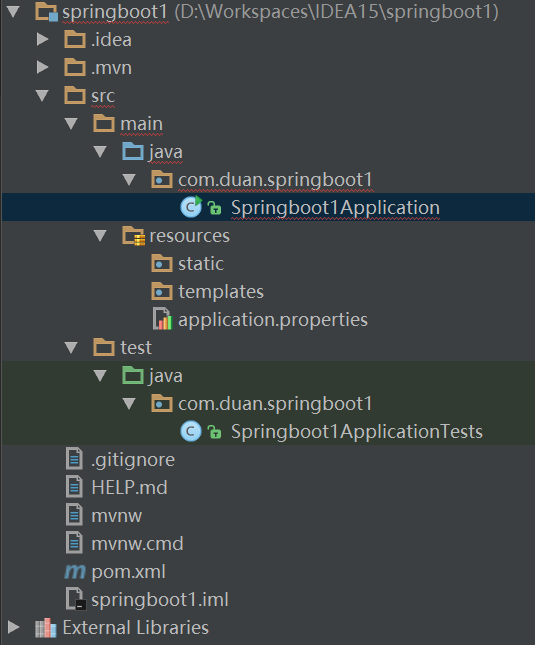535x645 pixels.
Task: Select the springboot1.iml file name
Action: [160, 600]
